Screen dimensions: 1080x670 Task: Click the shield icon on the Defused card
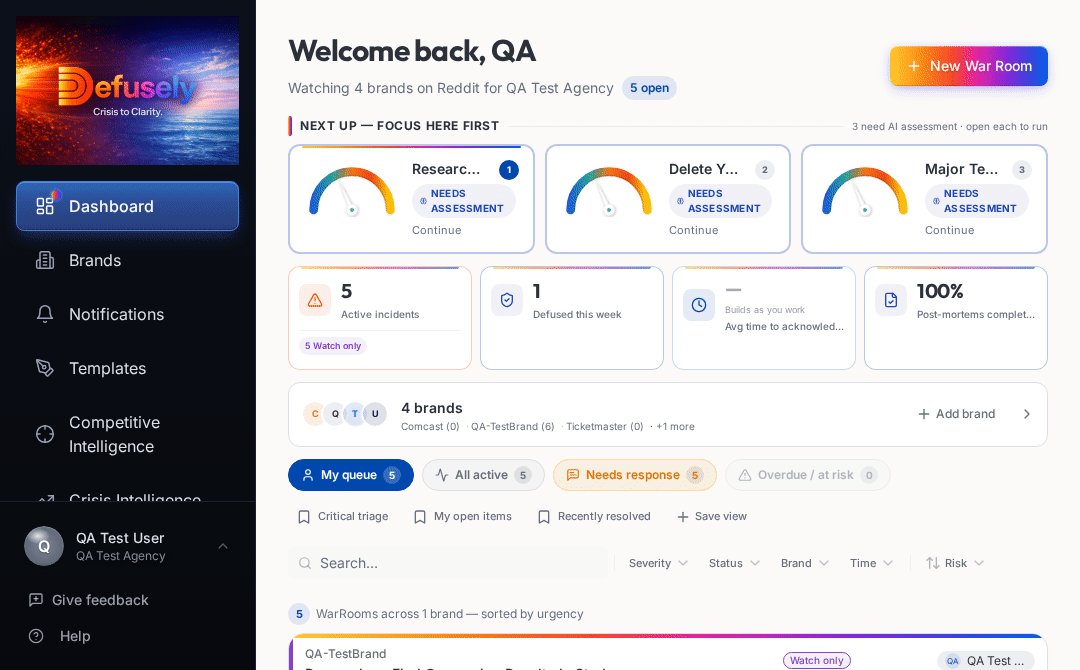coord(507,299)
